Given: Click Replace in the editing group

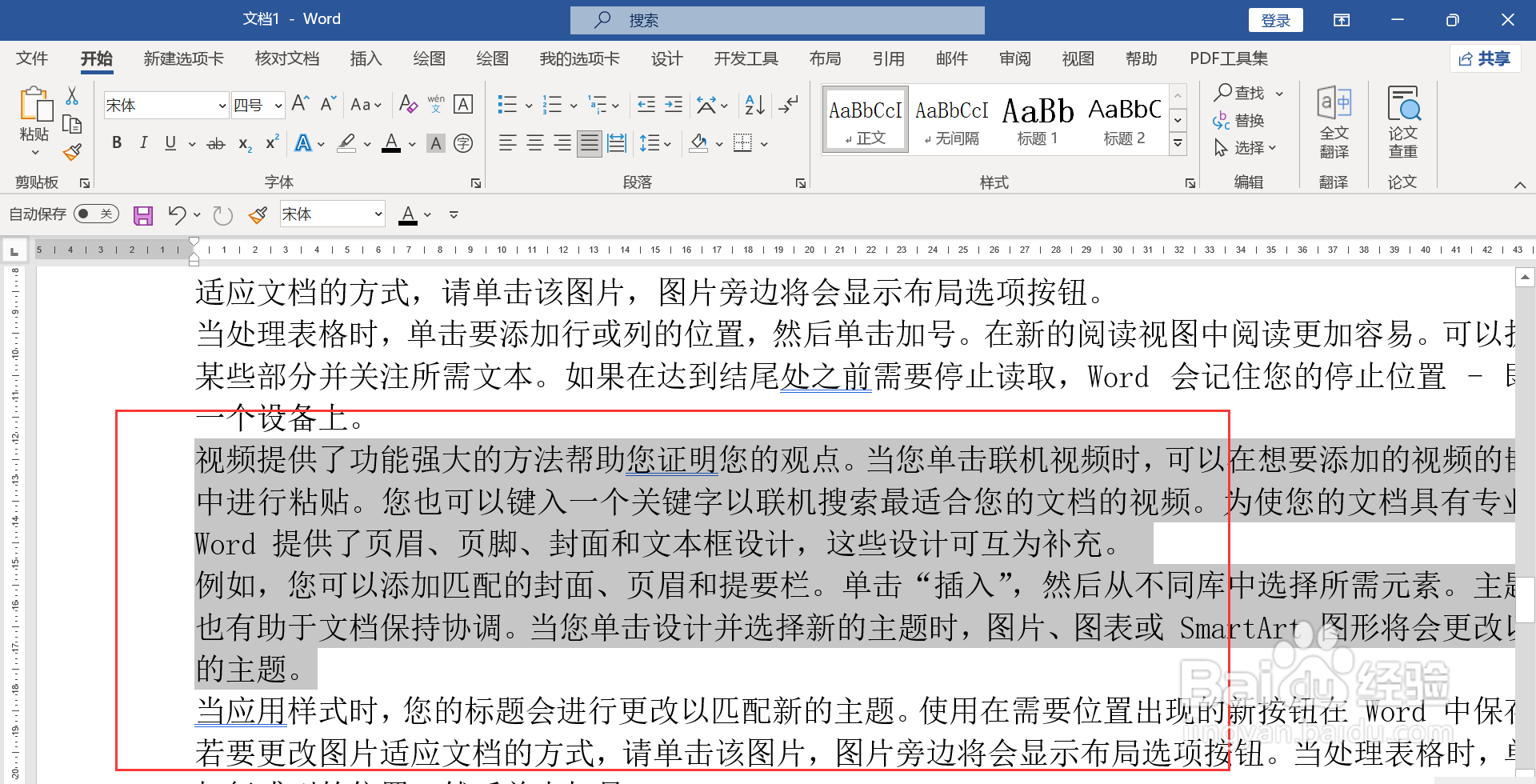Looking at the screenshot, I should (x=1239, y=121).
